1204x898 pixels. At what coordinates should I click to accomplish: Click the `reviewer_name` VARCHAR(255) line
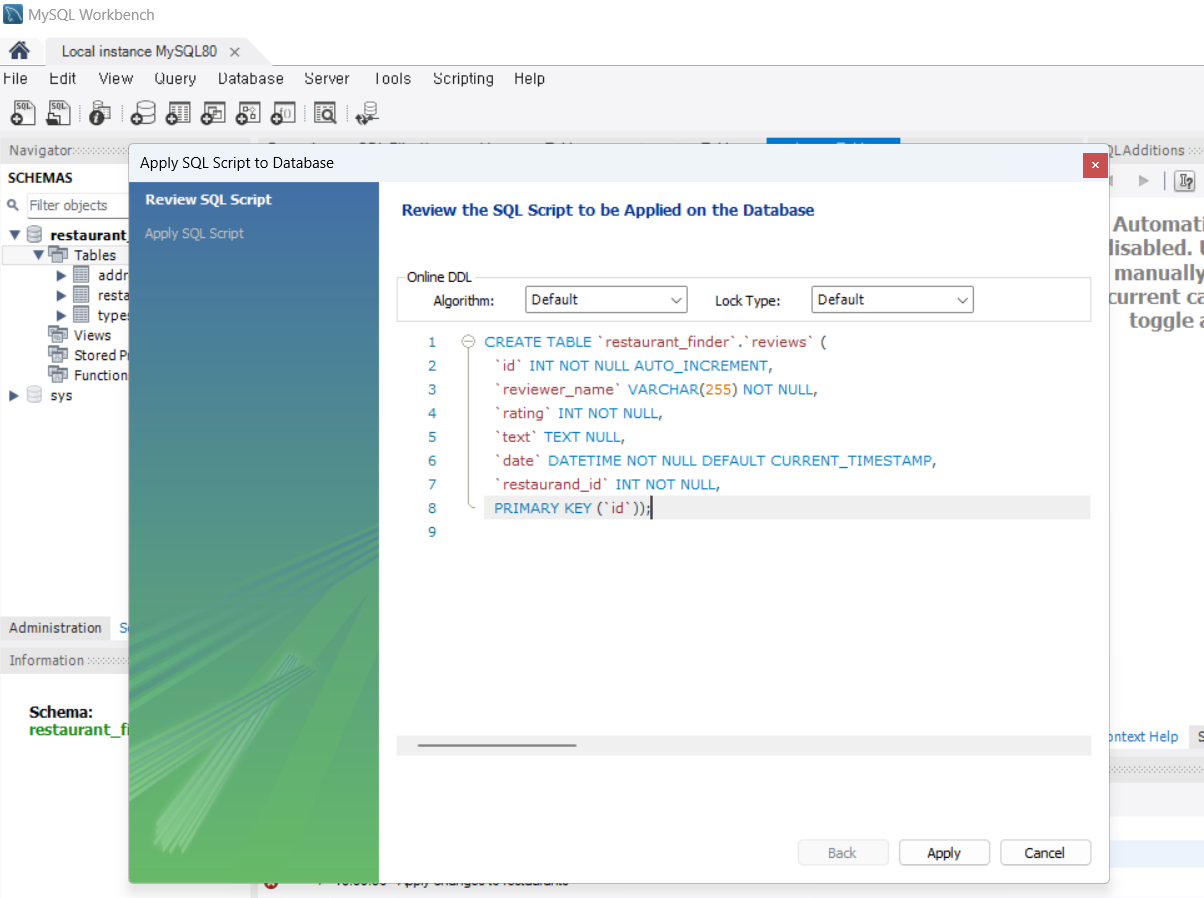click(656, 389)
